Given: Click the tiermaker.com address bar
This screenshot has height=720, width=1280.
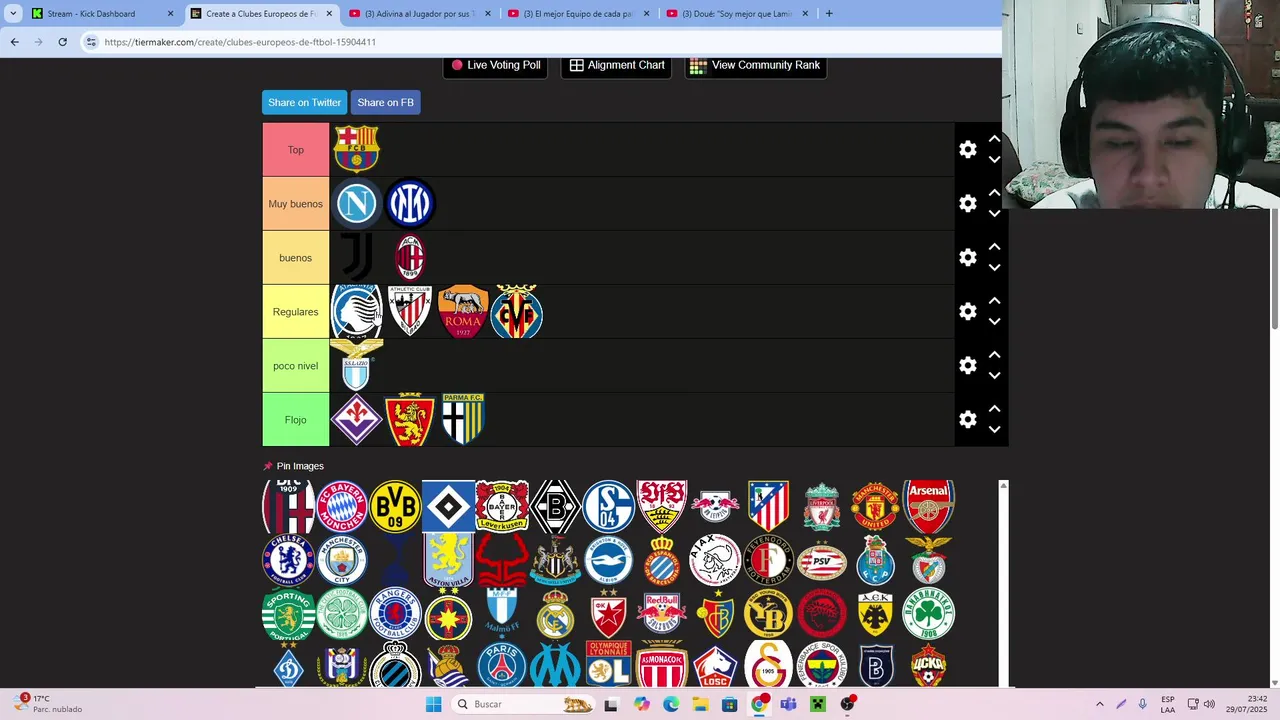Looking at the screenshot, I should [540, 42].
